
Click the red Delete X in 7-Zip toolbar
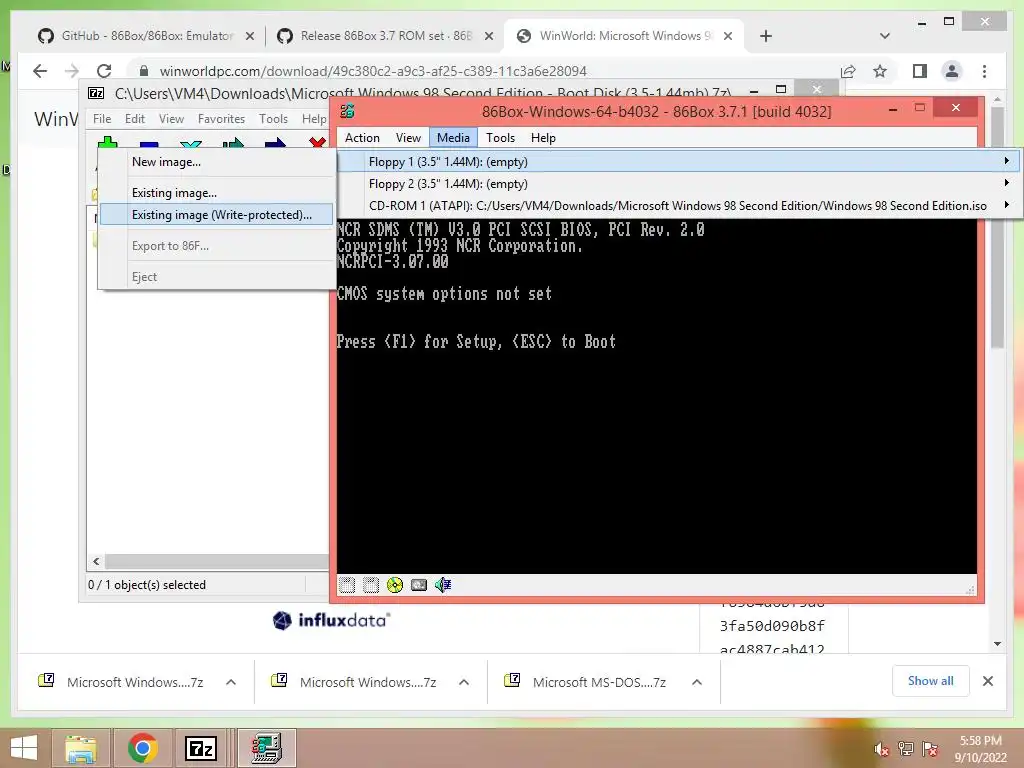coord(317,144)
